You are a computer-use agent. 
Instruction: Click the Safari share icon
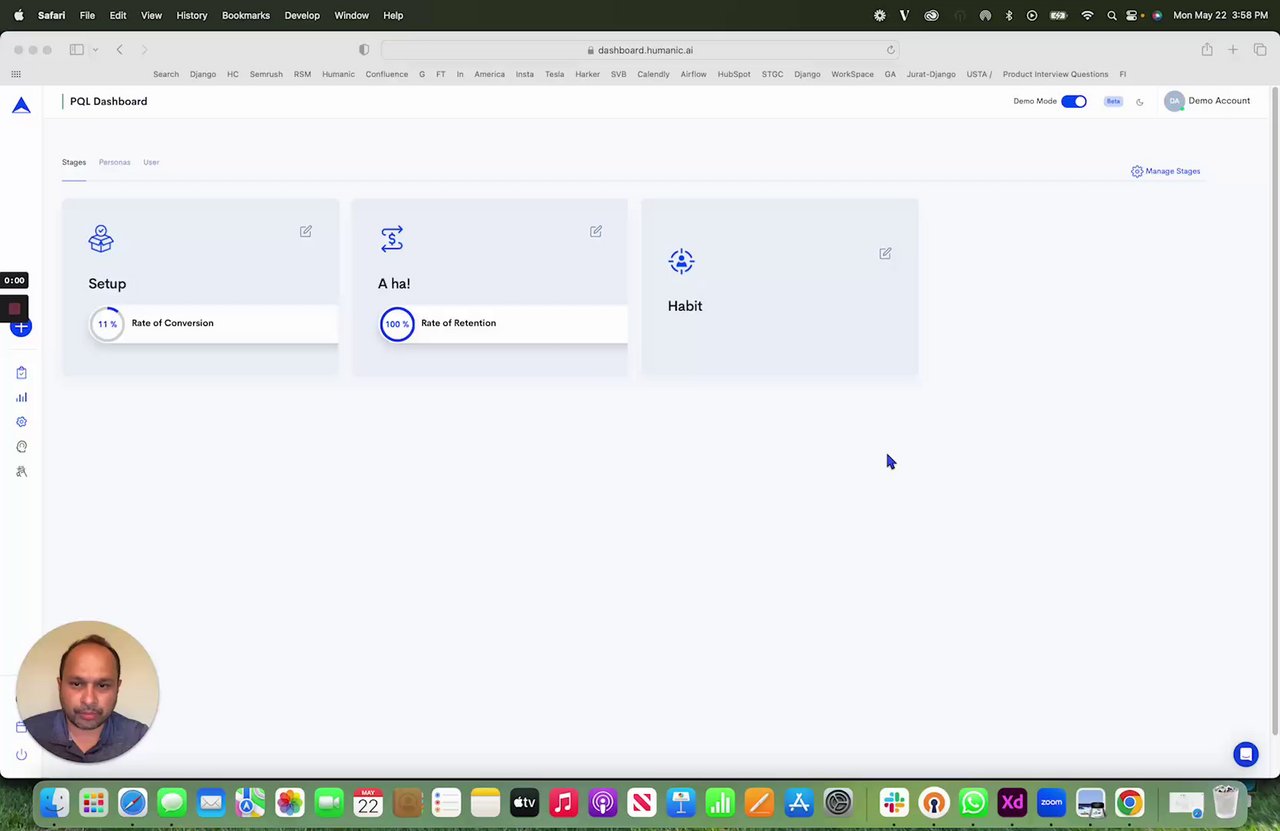click(1207, 50)
